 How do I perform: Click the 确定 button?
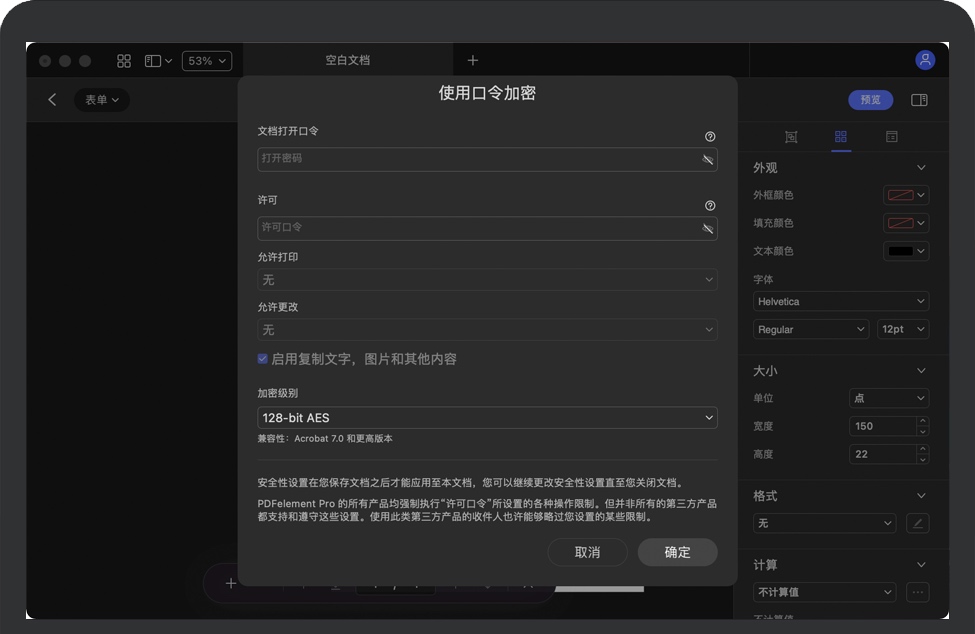point(677,552)
